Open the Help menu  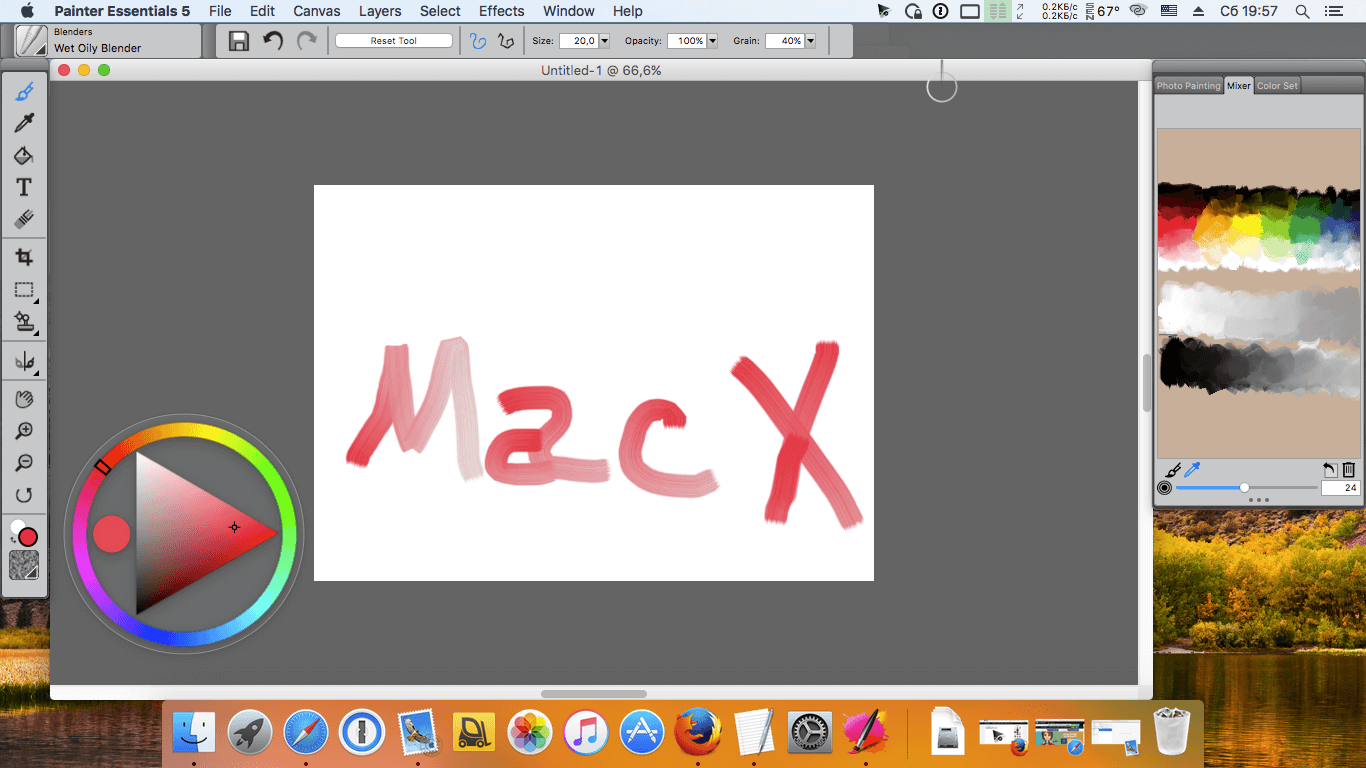coord(627,11)
